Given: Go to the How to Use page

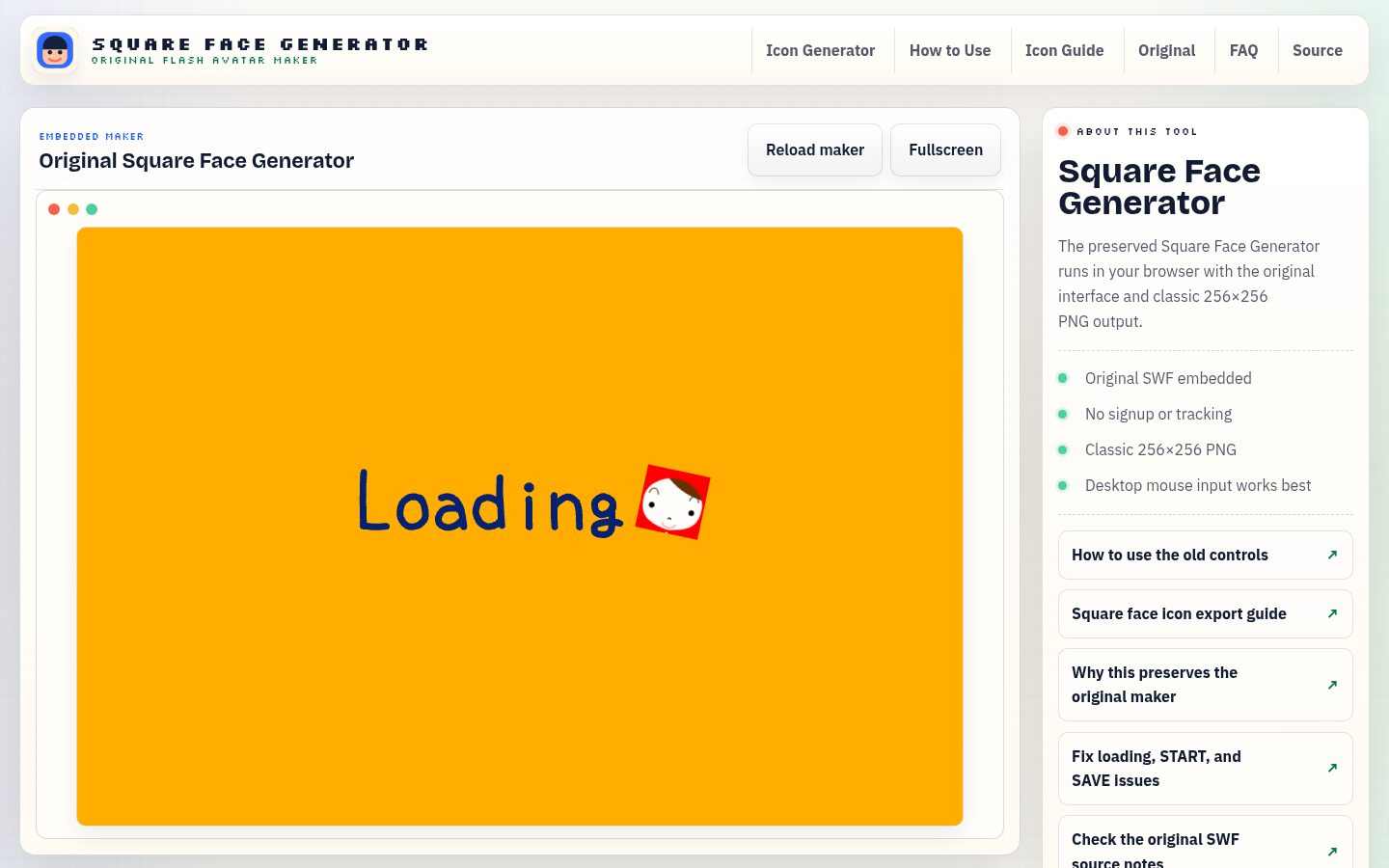Looking at the screenshot, I should tap(950, 50).
